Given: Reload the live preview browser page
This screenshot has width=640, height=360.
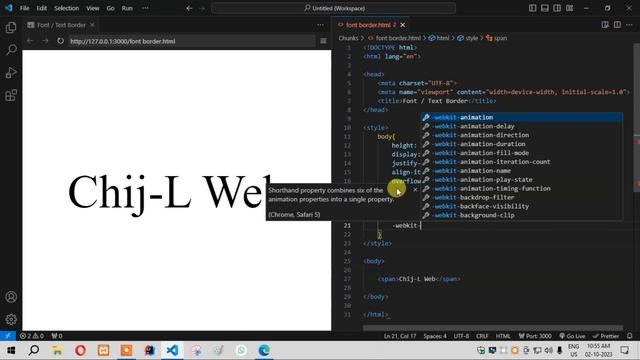Looking at the screenshot, I should pyautogui.click(x=60, y=41).
